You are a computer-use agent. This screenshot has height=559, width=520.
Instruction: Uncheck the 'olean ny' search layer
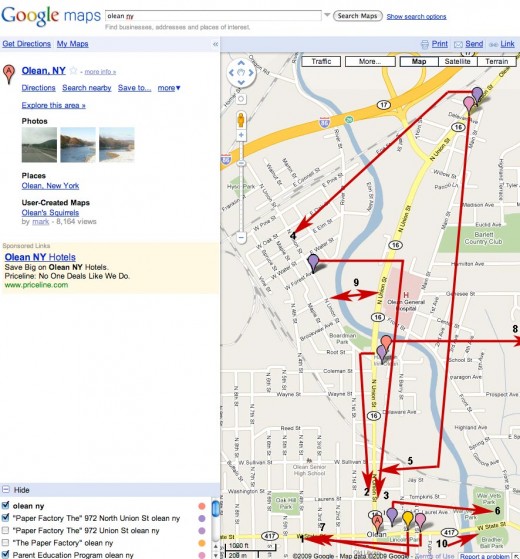tap(5, 505)
